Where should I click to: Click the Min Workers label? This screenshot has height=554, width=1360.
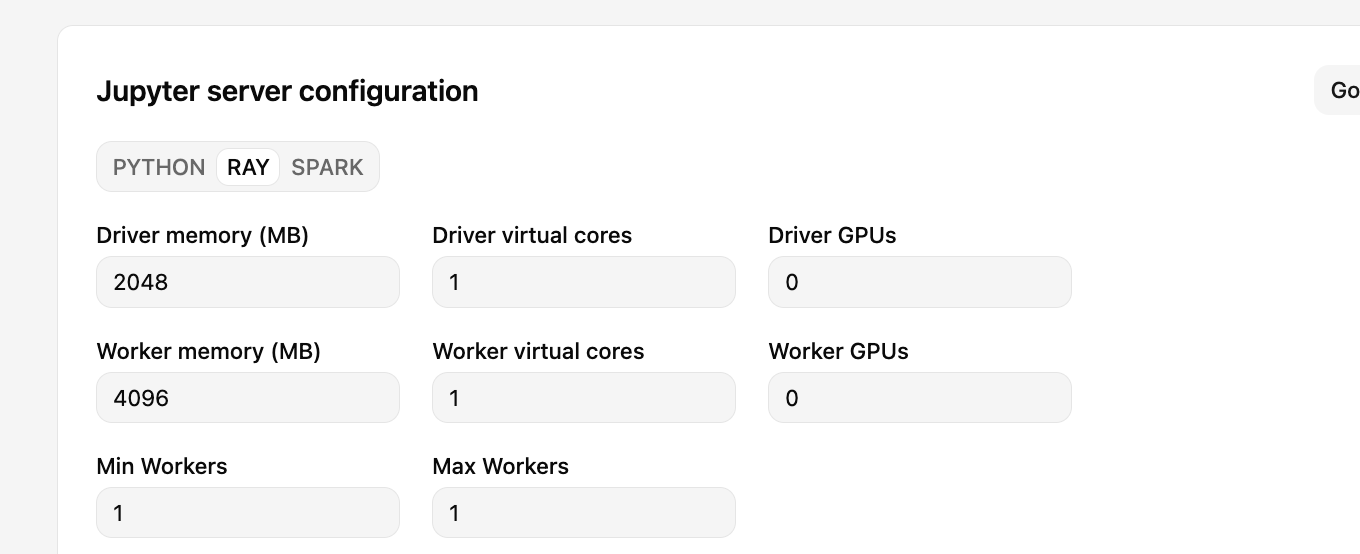point(162,467)
